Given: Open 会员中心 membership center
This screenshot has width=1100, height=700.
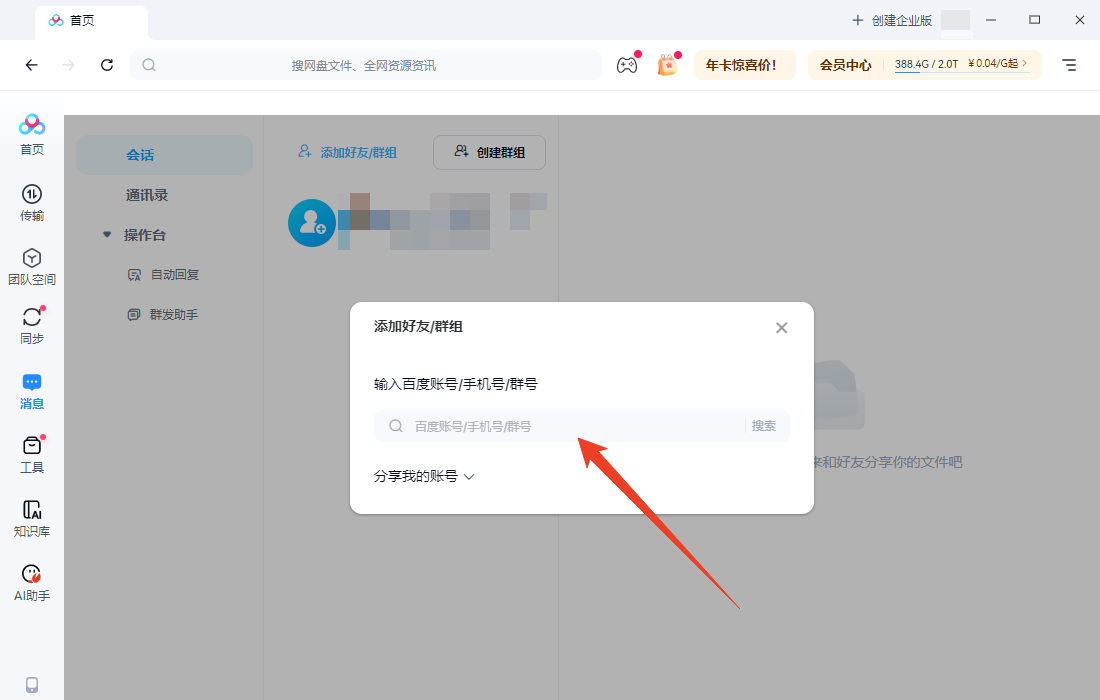Looking at the screenshot, I should 846,64.
